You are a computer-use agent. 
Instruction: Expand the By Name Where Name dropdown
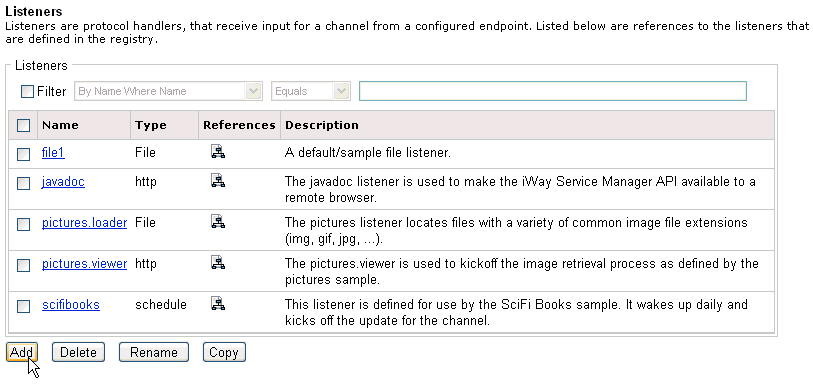[169, 91]
